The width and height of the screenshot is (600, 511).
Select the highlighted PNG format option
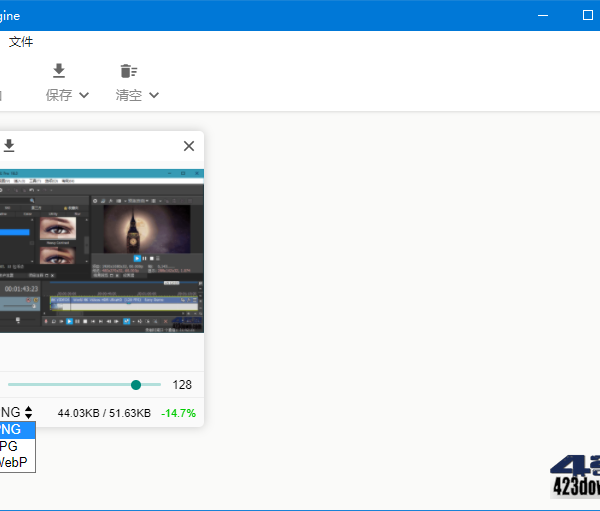click(x=14, y=429)
